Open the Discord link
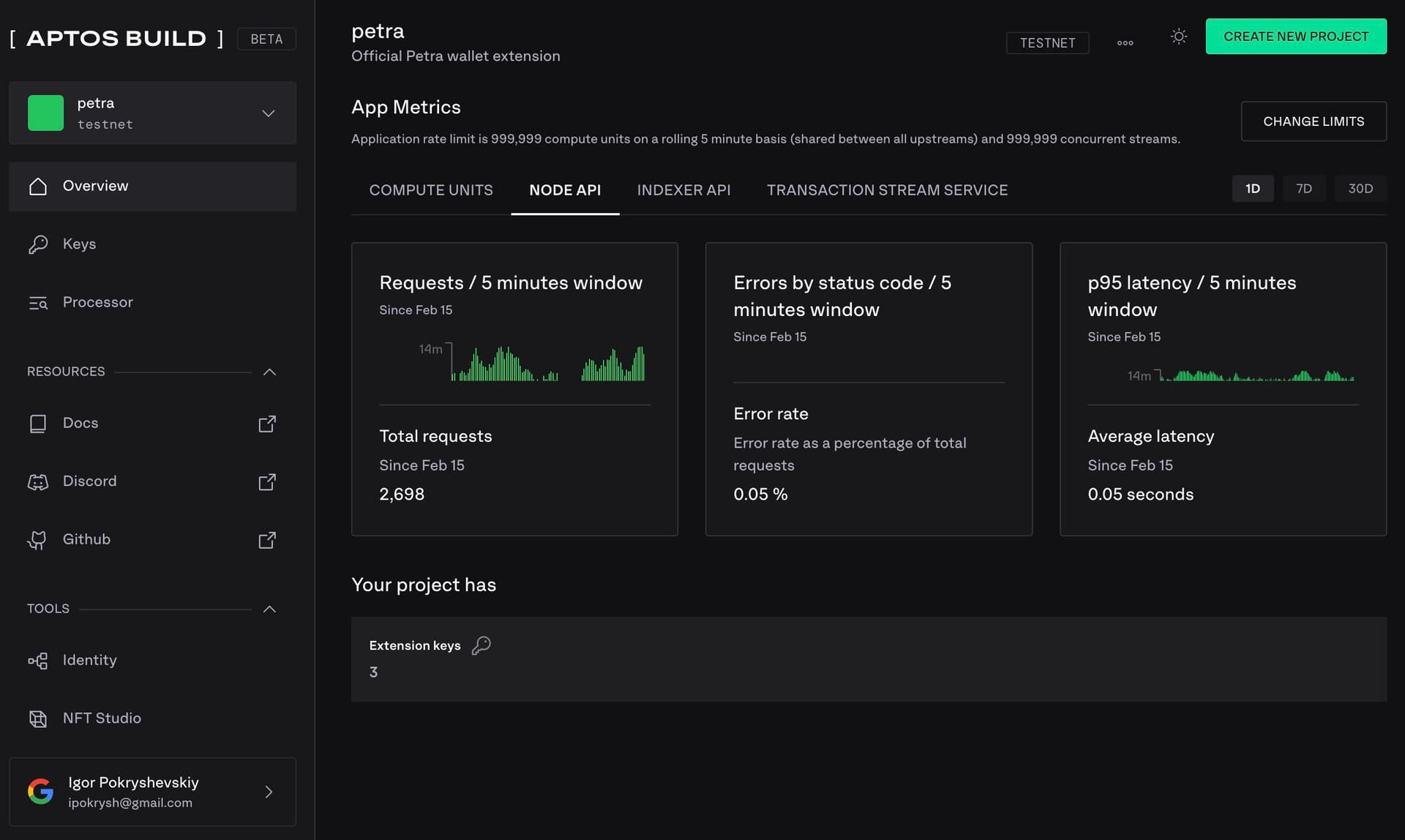 coord(152,481)
